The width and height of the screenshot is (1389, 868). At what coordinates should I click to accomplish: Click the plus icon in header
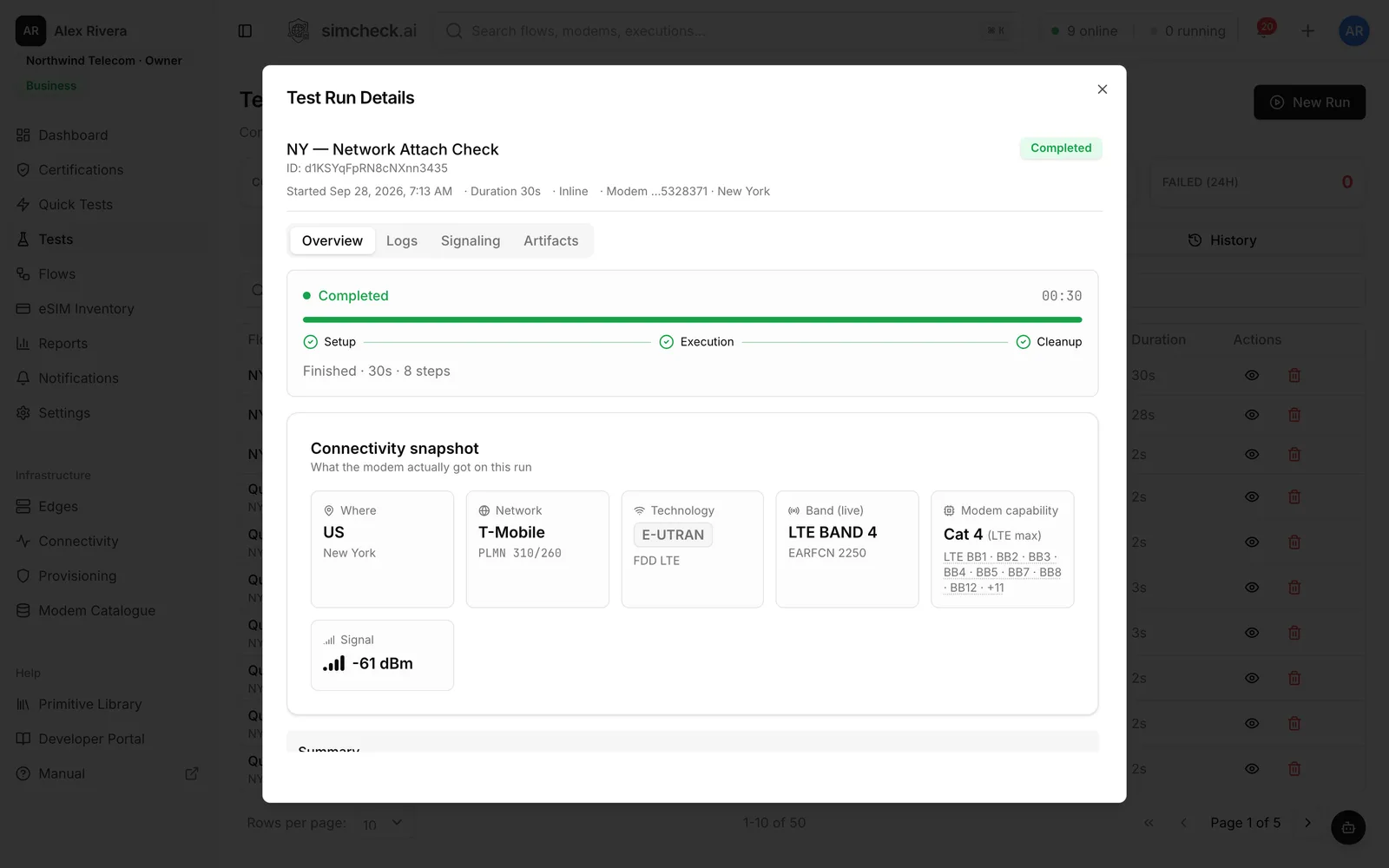1308,31
